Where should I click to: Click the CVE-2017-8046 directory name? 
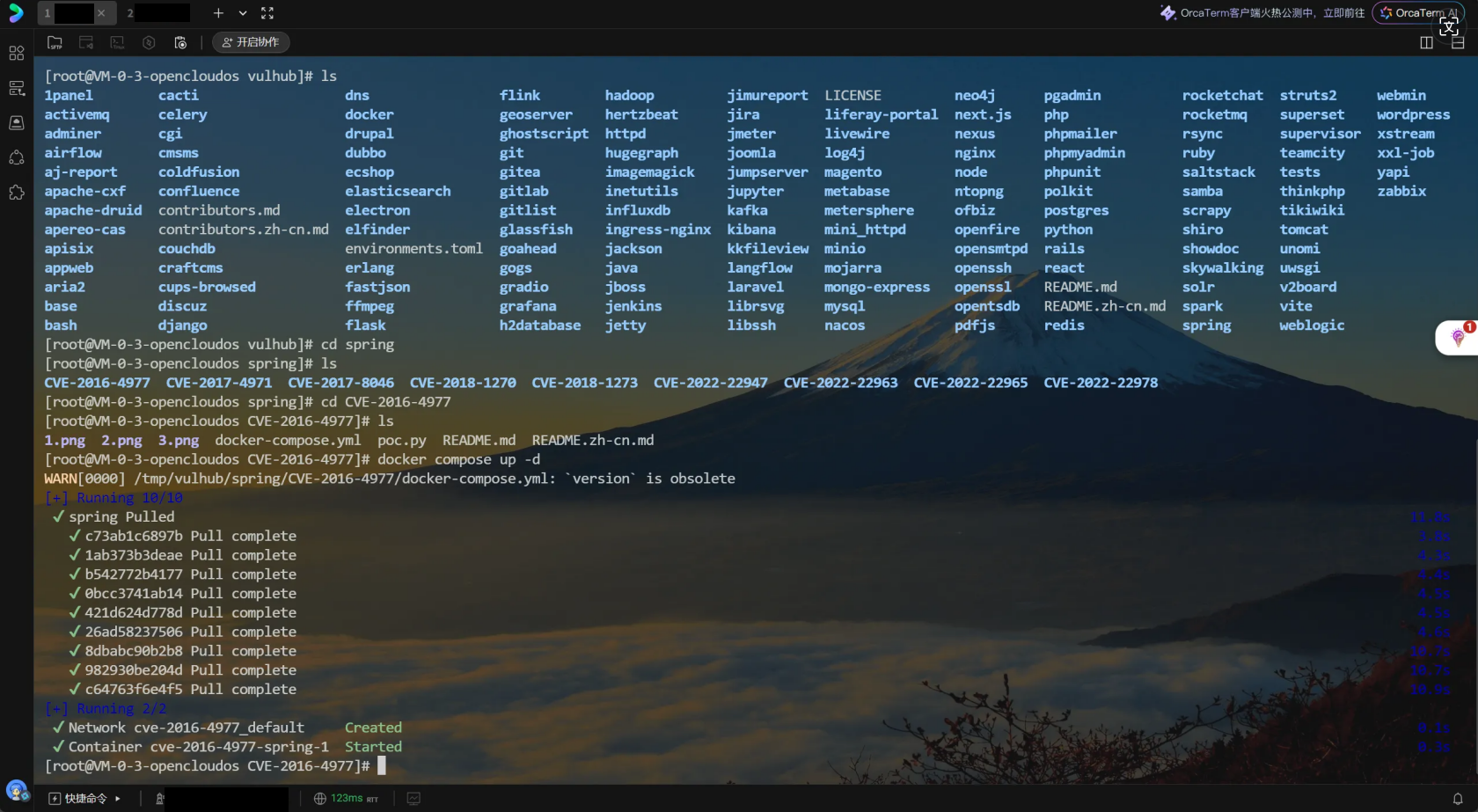340,383
